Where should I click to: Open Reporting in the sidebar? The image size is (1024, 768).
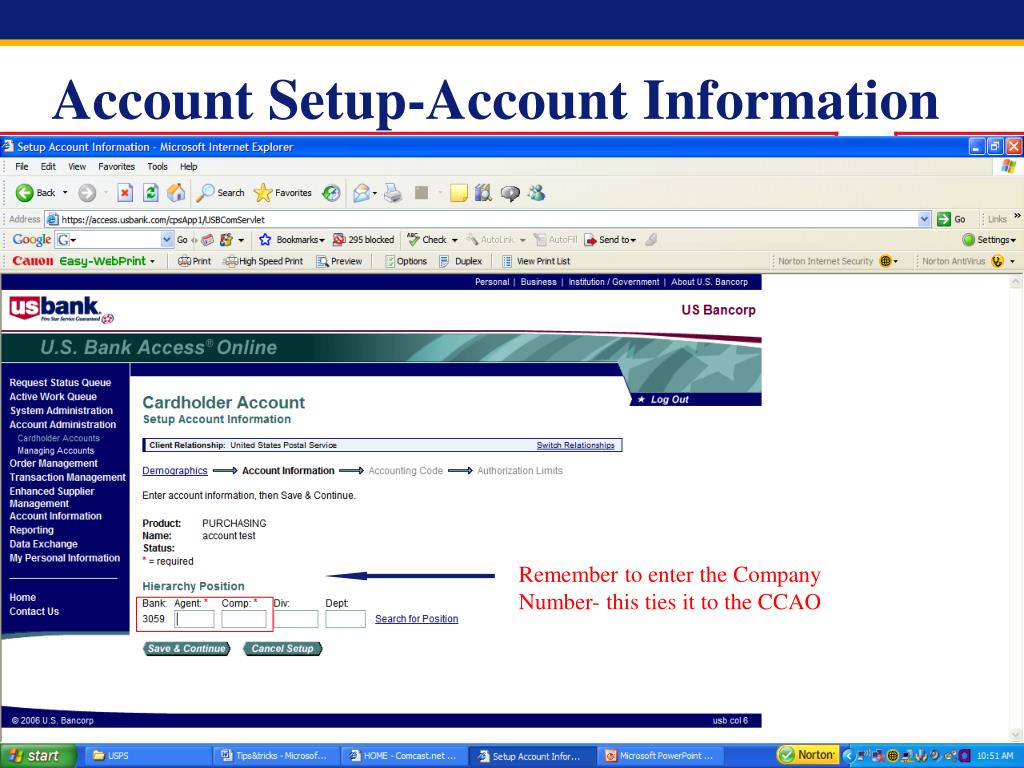[31, 530]
